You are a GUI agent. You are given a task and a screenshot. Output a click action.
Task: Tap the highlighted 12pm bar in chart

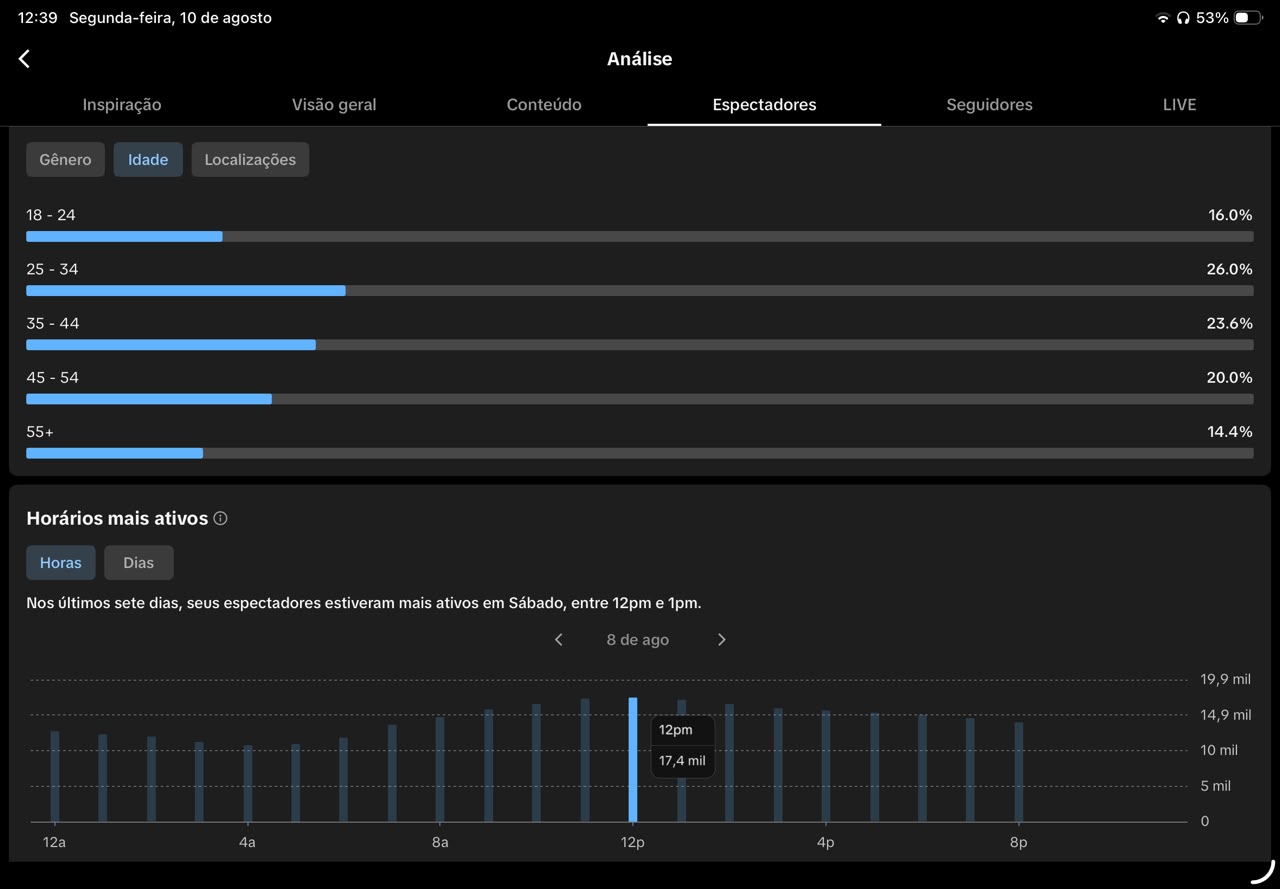(x=633, y=760)
